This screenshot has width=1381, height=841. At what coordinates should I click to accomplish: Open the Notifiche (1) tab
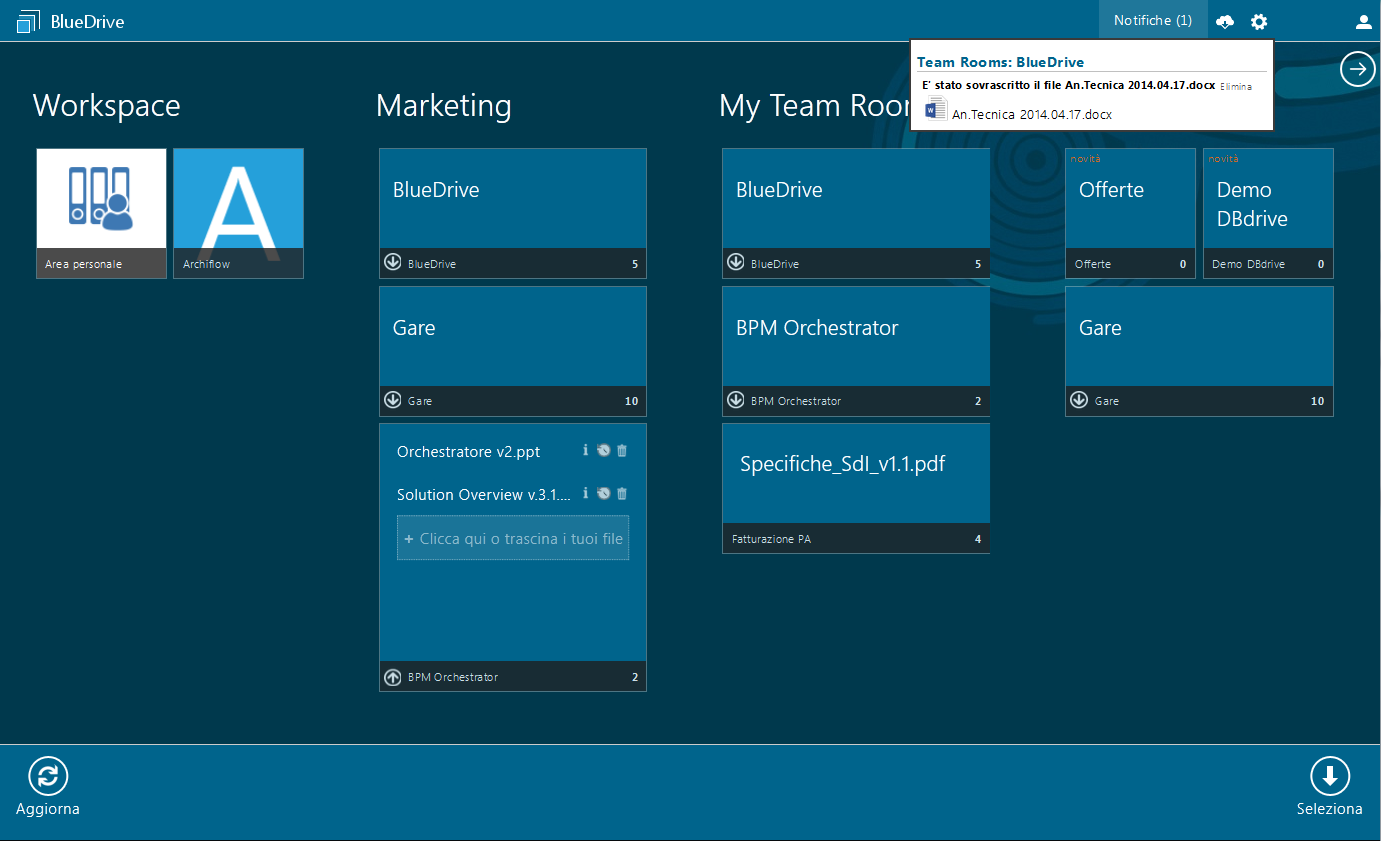[1153, 20]
